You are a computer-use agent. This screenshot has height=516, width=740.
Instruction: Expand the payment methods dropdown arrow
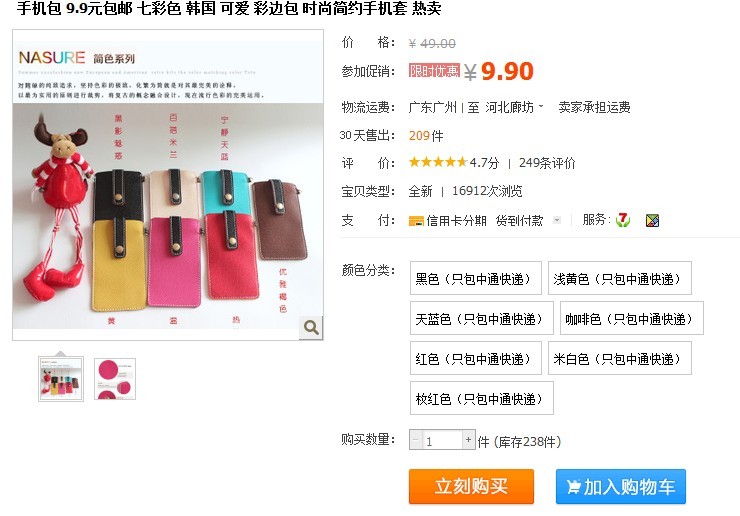click(x=557, y=220)
